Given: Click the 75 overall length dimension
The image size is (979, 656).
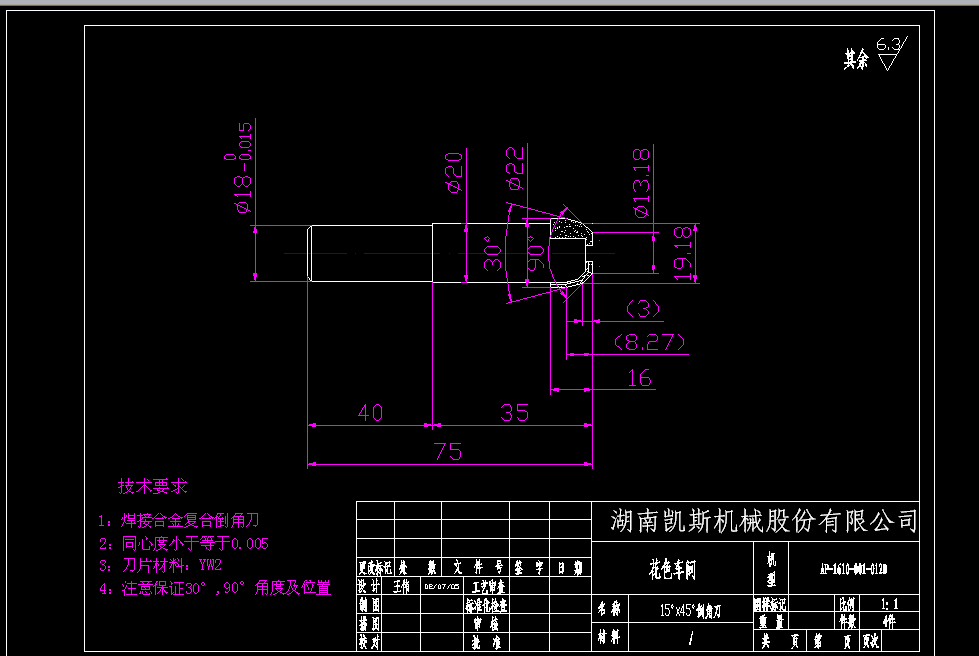Looking at the screenshot, I should tap(448, 451).
